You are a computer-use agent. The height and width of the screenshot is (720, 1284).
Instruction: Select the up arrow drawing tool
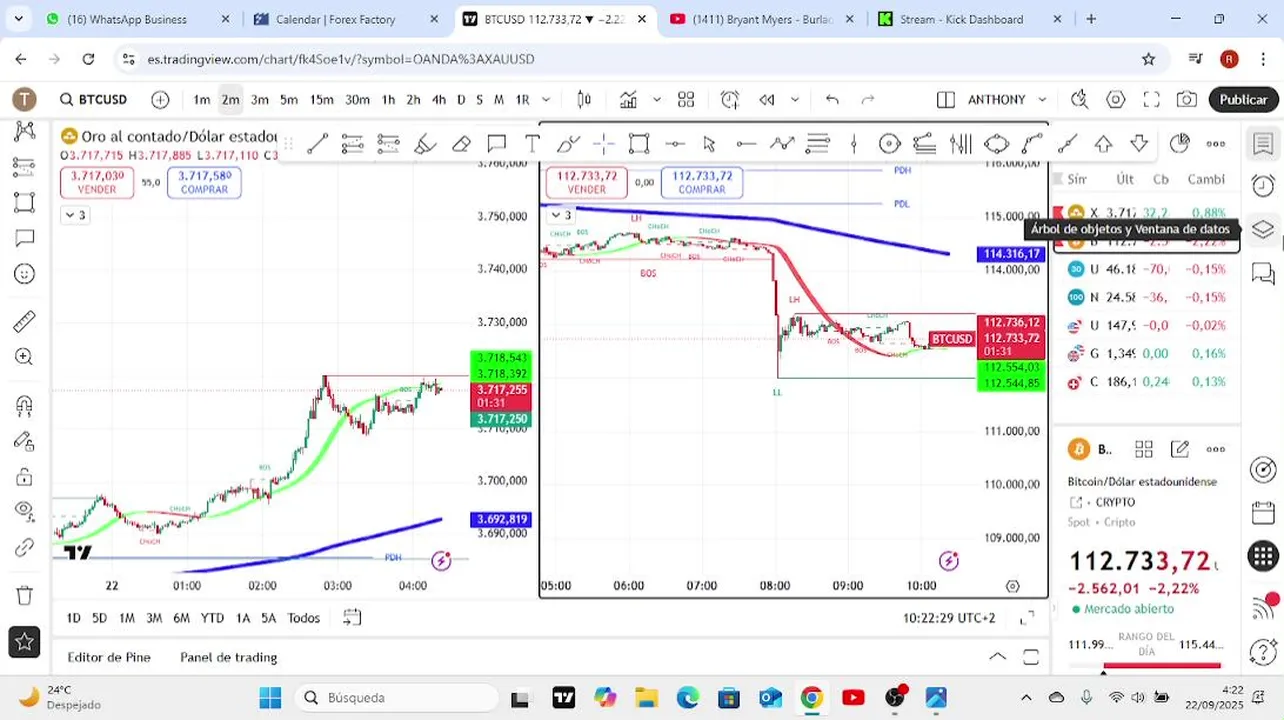(1103, 144)
